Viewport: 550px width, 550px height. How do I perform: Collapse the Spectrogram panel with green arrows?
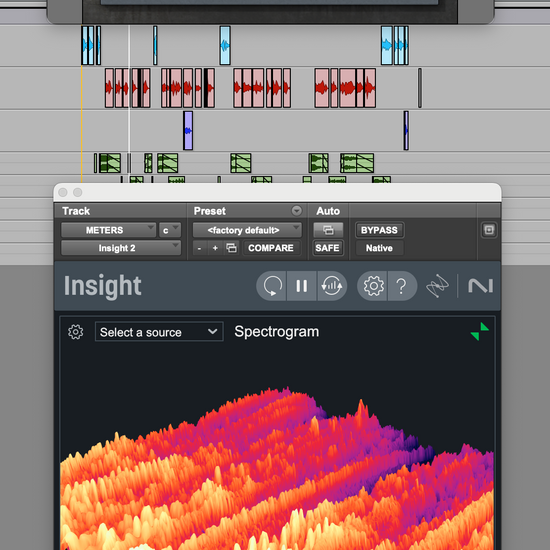click(x=479, y=331)
